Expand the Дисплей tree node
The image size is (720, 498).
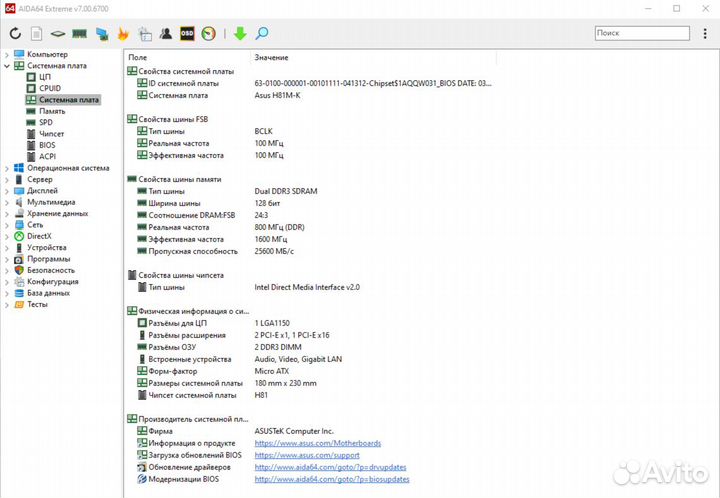click(6, 191)
